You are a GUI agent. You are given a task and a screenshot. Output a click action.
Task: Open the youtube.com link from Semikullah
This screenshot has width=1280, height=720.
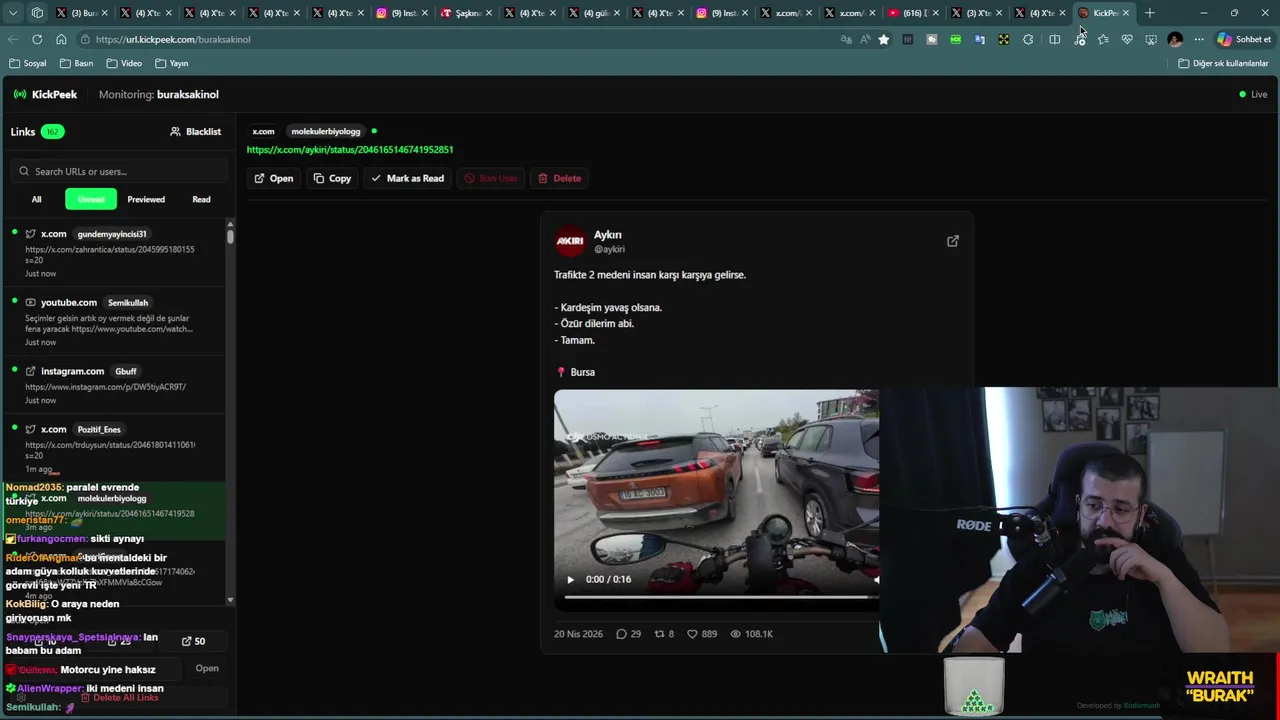click(x=114, y=322)
